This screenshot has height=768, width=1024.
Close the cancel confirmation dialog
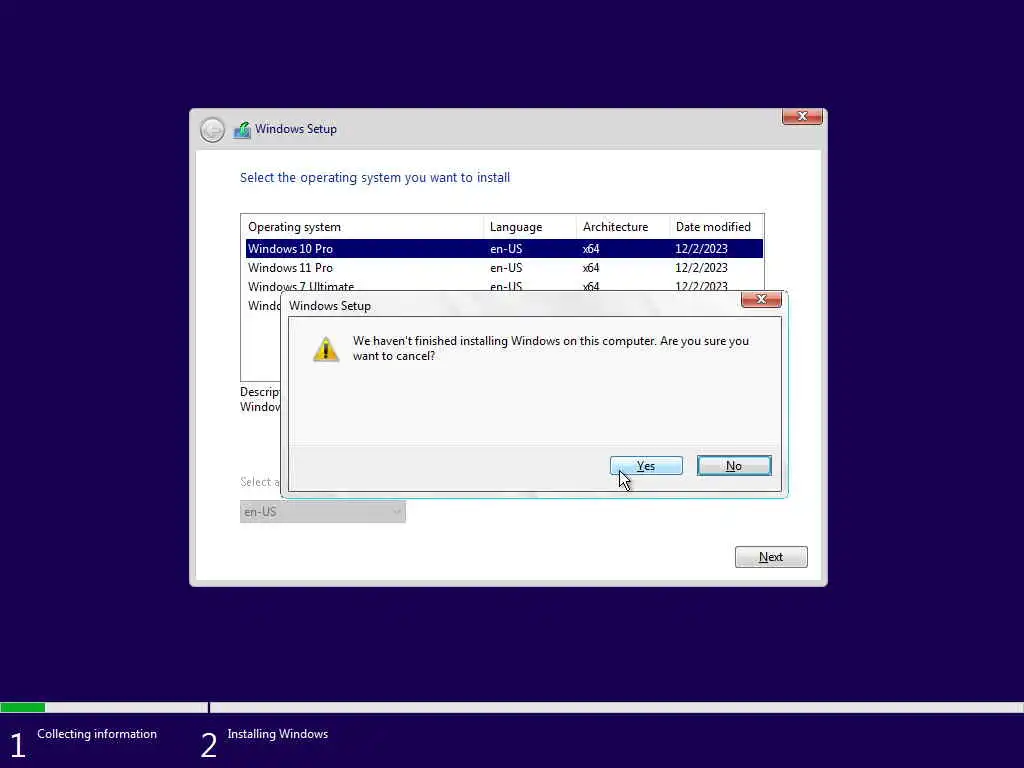pos(761,299)
